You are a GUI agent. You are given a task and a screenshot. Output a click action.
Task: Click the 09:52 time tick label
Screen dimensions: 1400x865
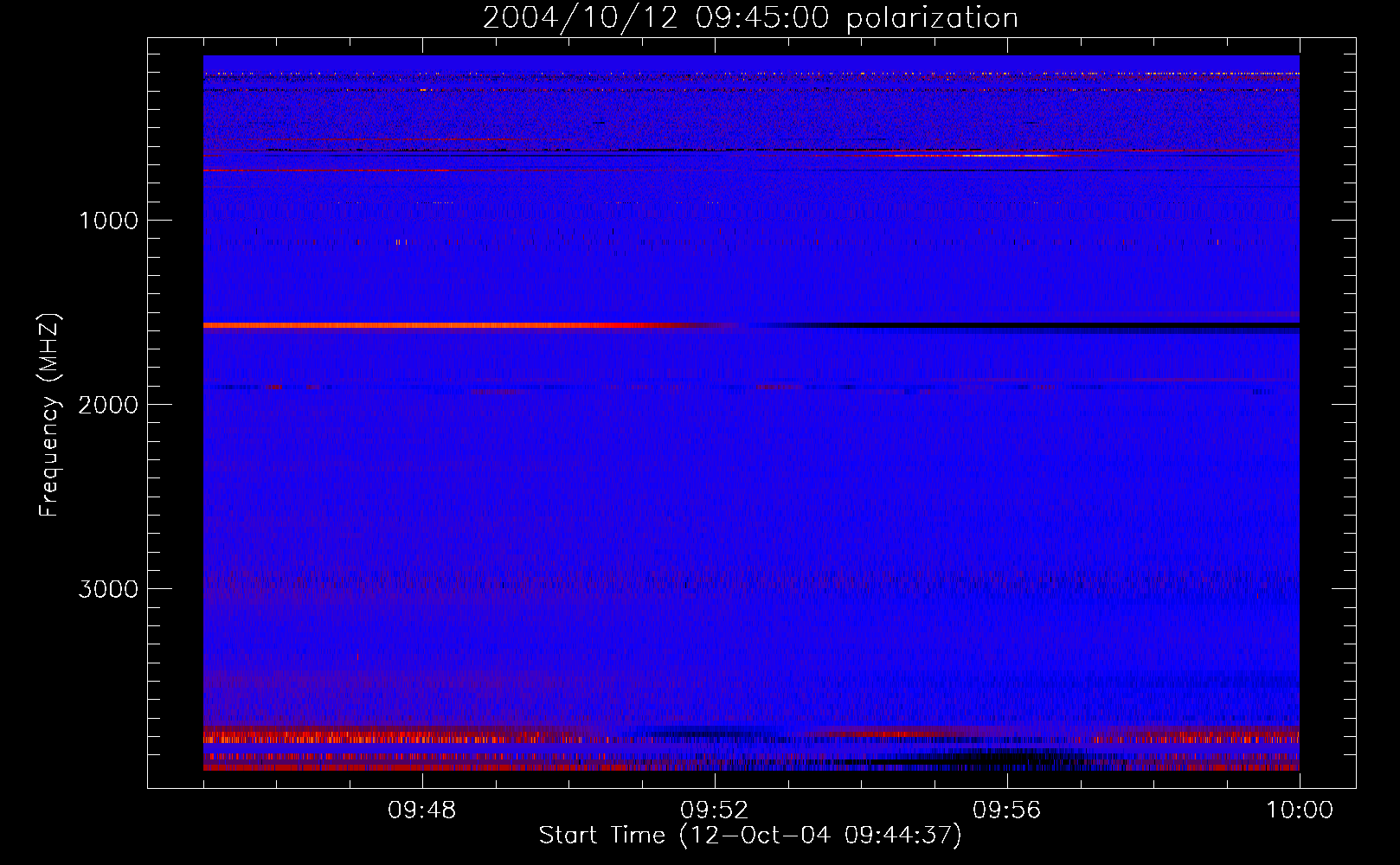click(x=714, y=811)
